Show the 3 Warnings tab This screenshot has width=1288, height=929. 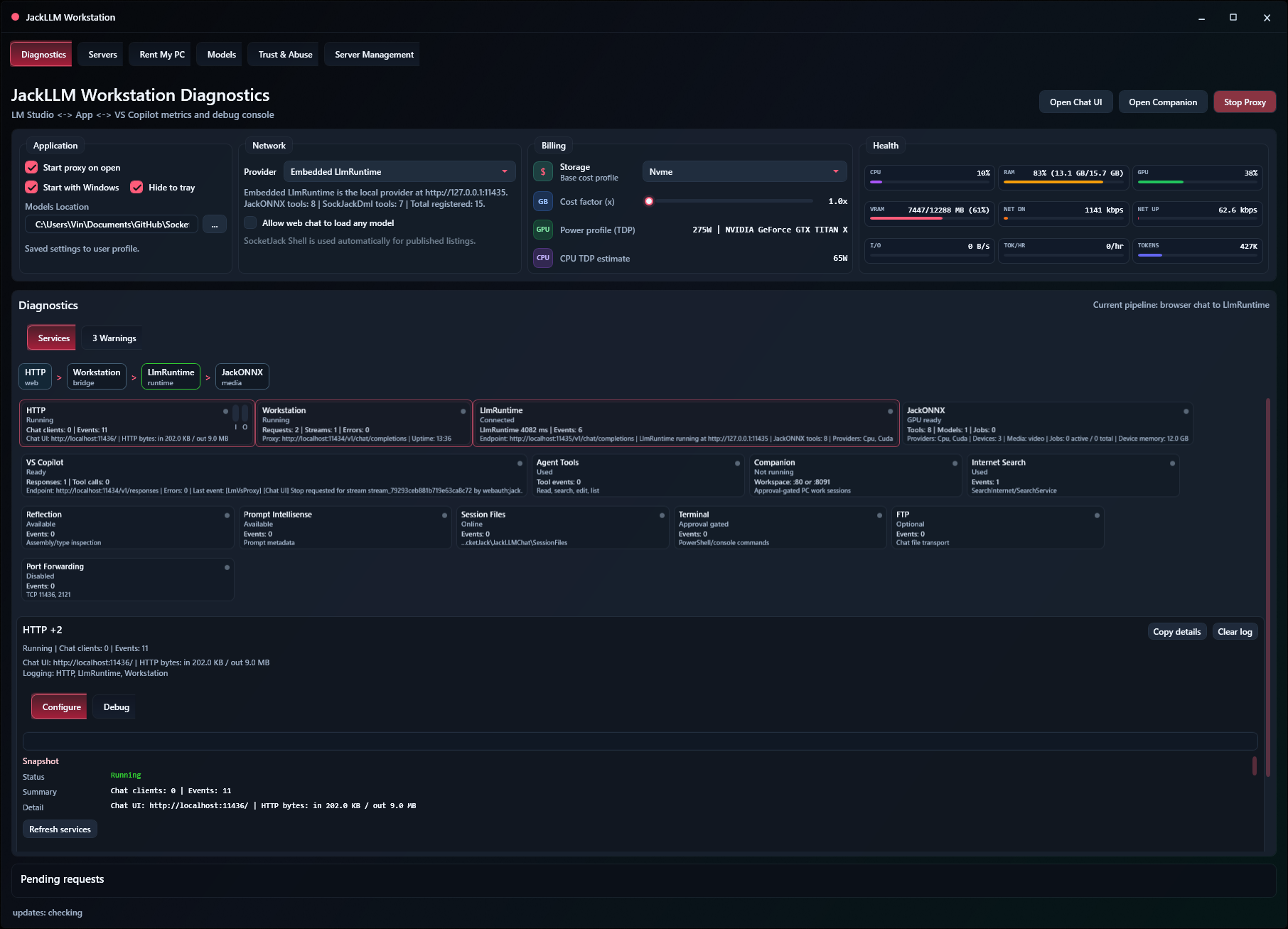click(114, 338)
